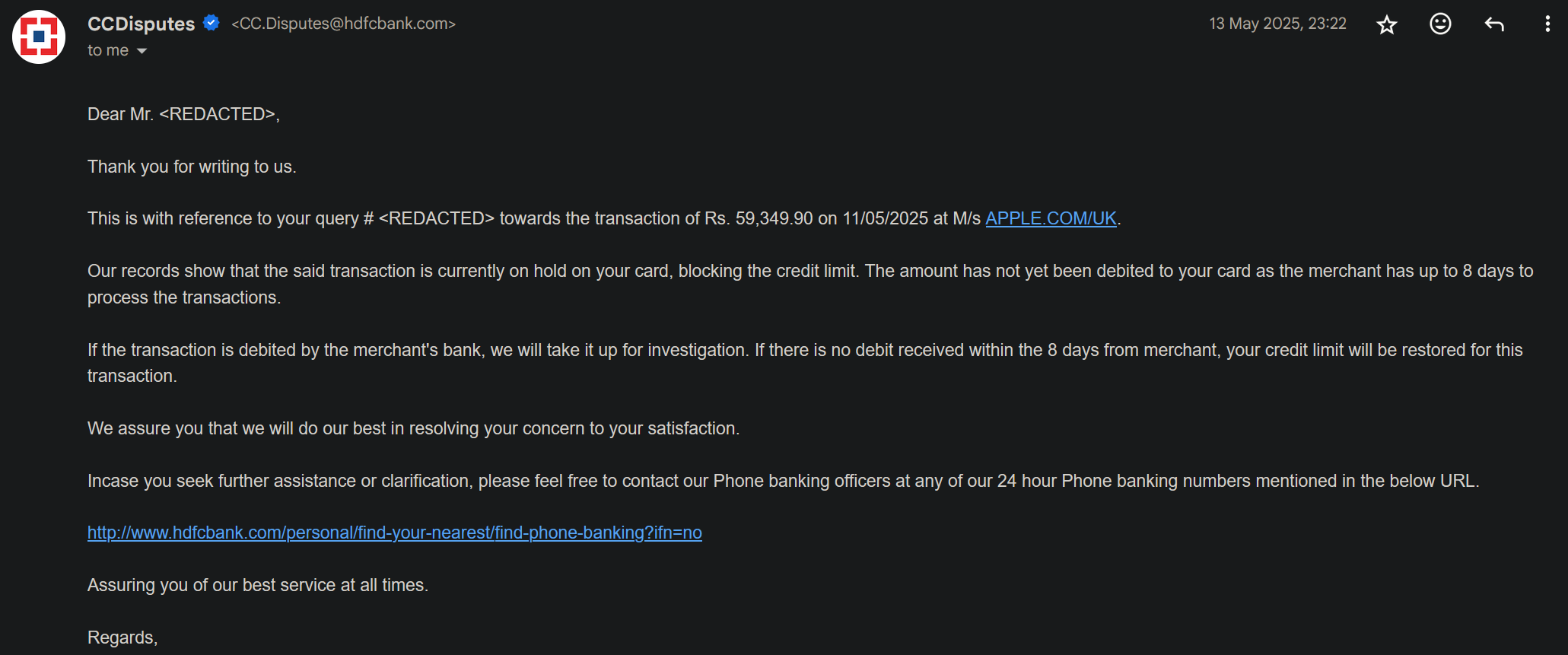Star this email from CCDisputes
Screen dimensions: 1568x655
coord(1387,24)
